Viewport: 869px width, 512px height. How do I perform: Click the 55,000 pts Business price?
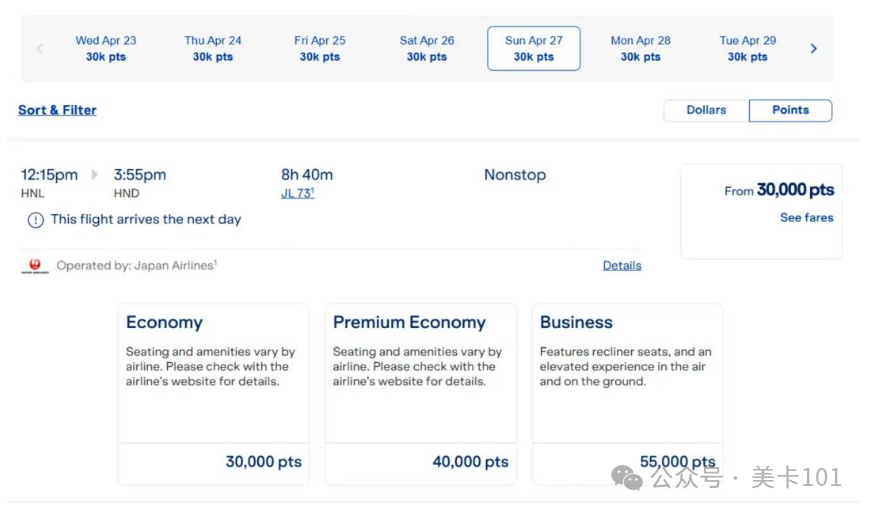pyautogui.click(x=677, y=462)
